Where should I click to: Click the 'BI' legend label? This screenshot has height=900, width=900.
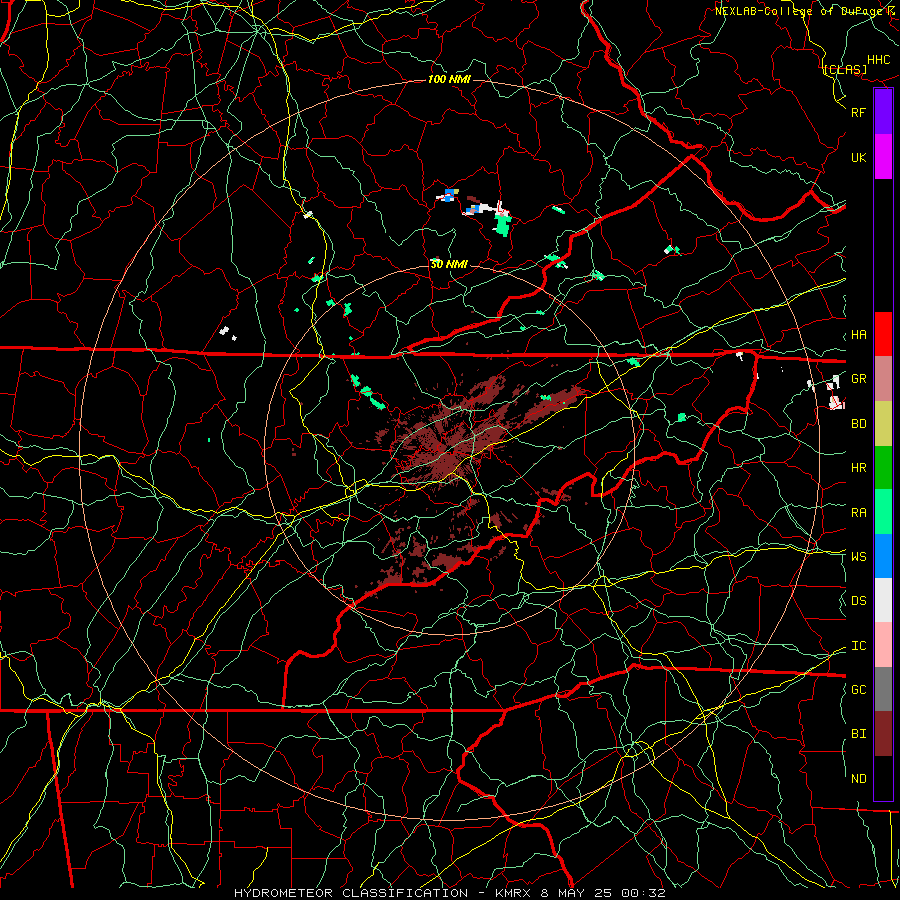pyautogui.click(x=858, y=734)
